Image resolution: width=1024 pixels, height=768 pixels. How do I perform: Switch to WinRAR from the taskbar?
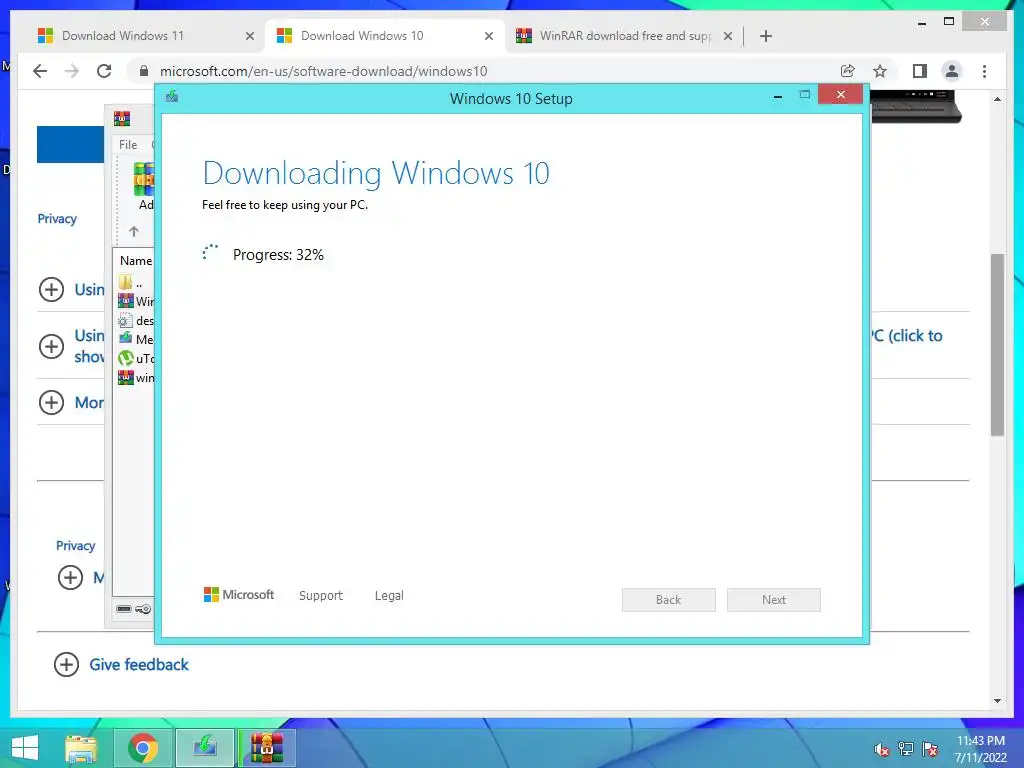click(x=267, y=748)
